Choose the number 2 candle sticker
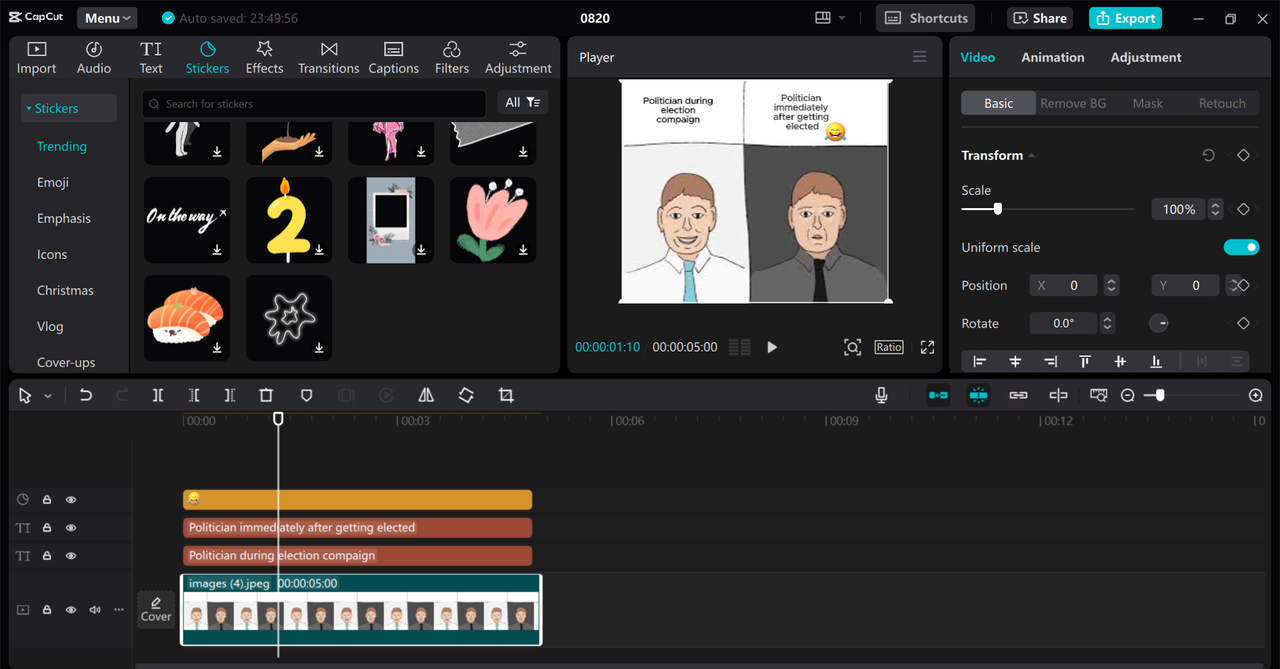 click(289, 220)
